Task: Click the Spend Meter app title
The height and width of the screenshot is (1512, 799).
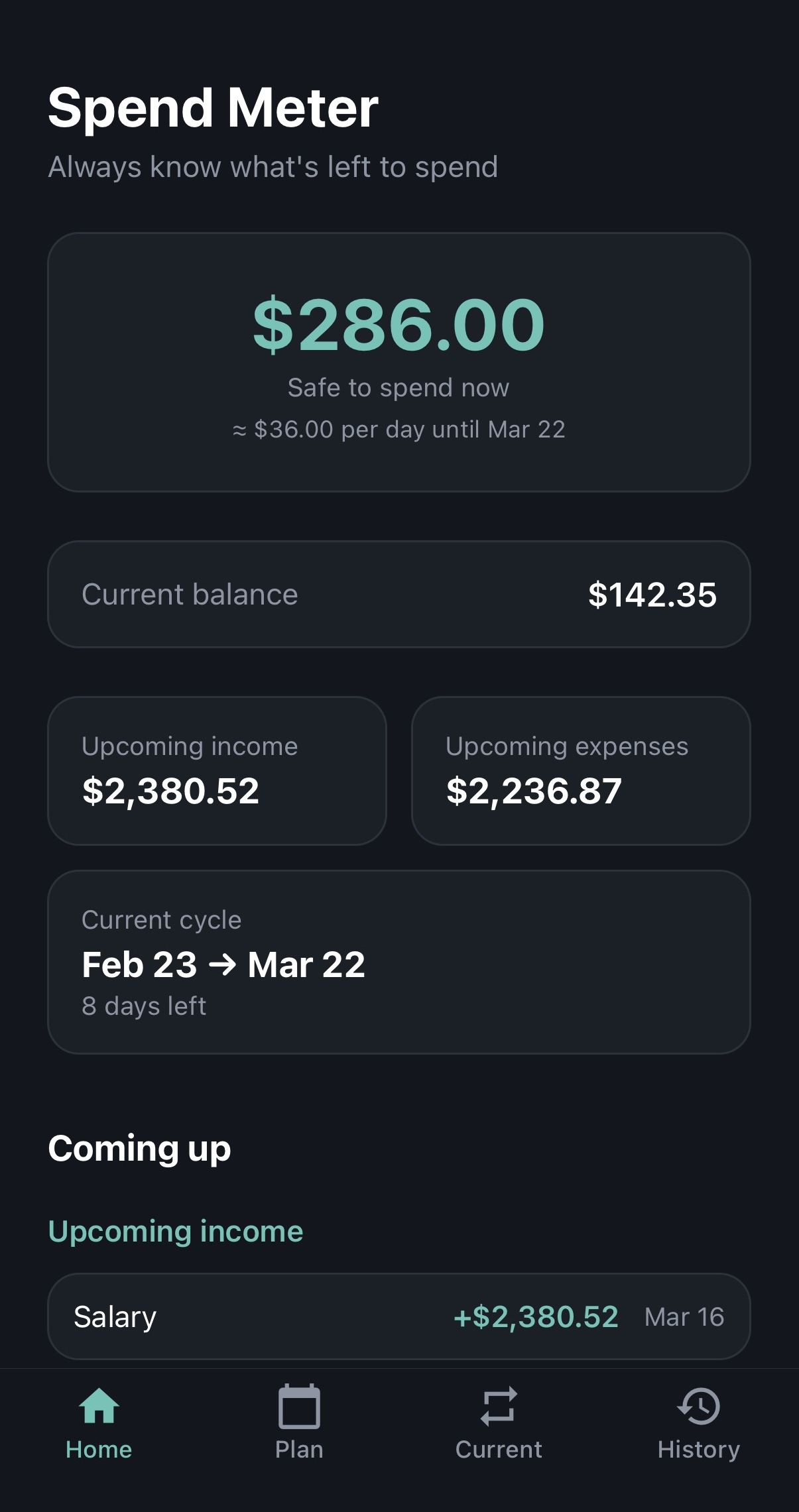Action: pyautogui.click(x=213, y=108)
